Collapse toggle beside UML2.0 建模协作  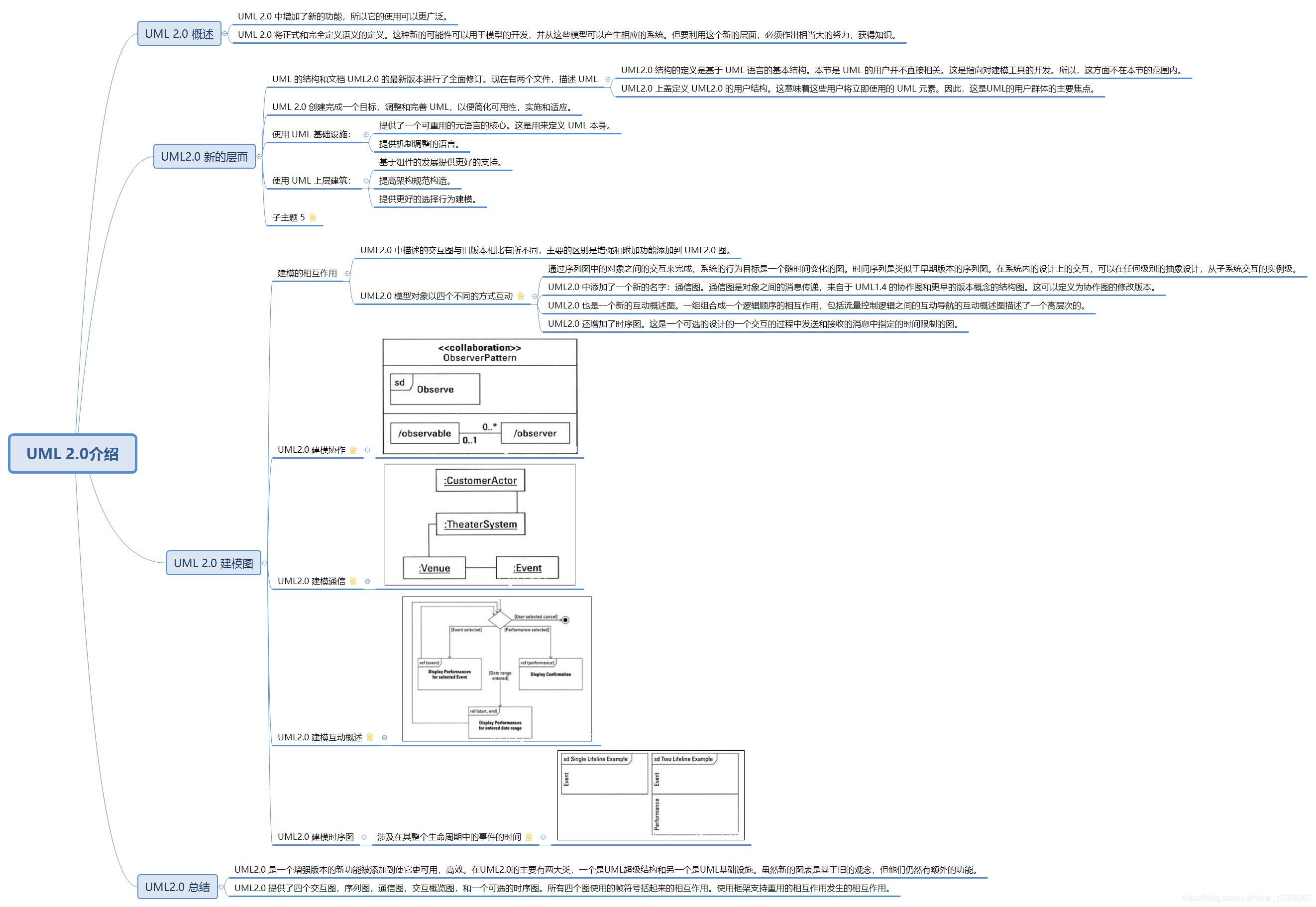[x=367, y=451]
